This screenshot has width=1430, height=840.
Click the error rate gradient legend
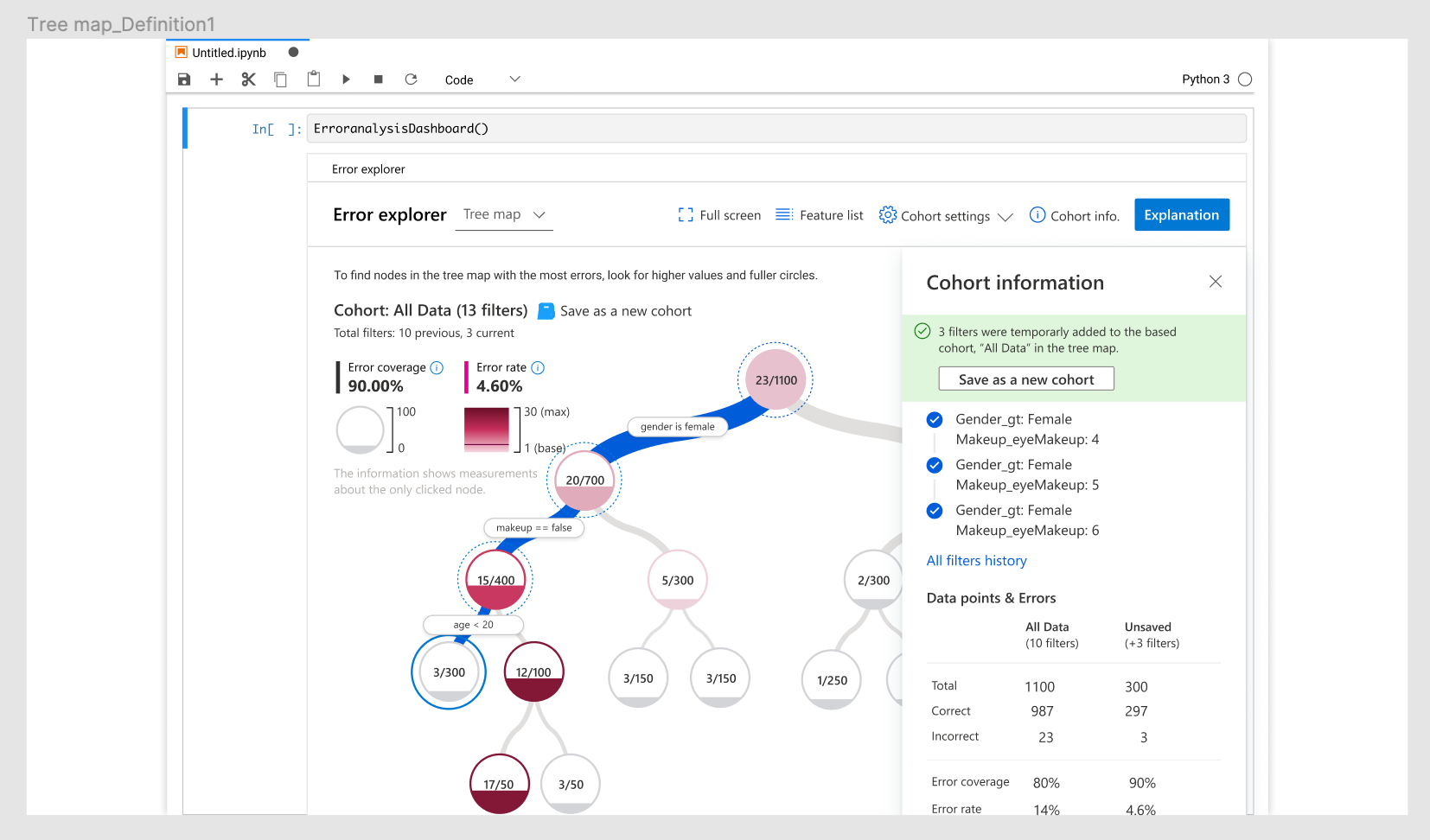[x=487, y=430]
